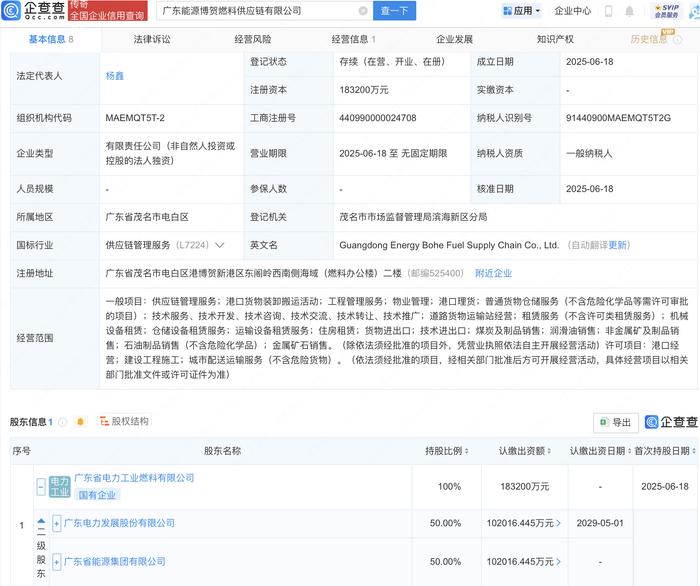Image resolution: width=700 pixels, height=586 pixels.
Task: Open the mobile phone icon in header
Action: pos(608,11)
